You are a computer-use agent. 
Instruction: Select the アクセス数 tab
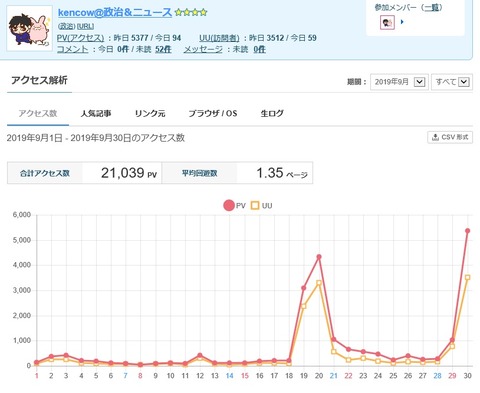click(x=38, y=113)
